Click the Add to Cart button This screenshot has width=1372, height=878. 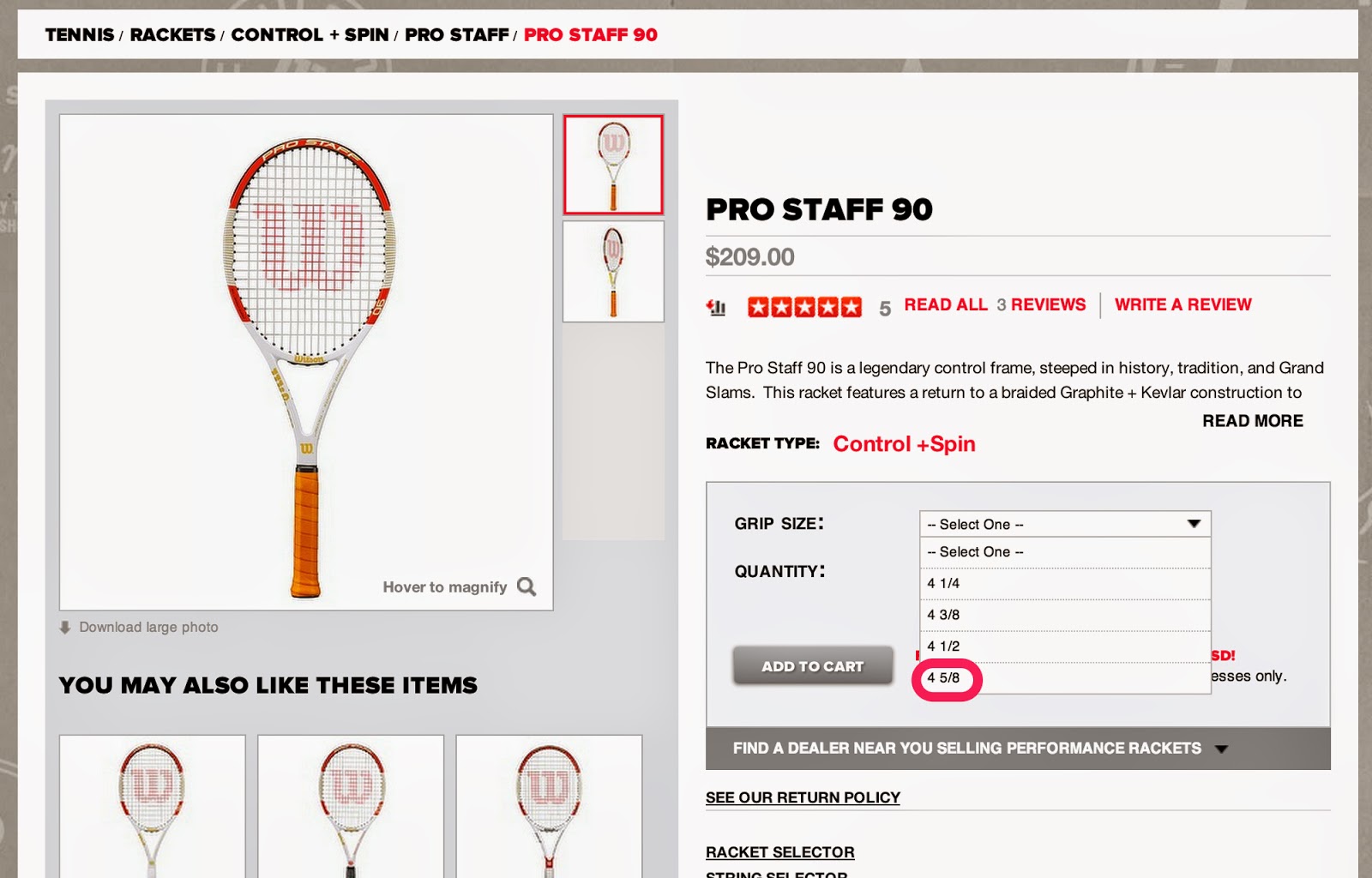pos(813,666)
